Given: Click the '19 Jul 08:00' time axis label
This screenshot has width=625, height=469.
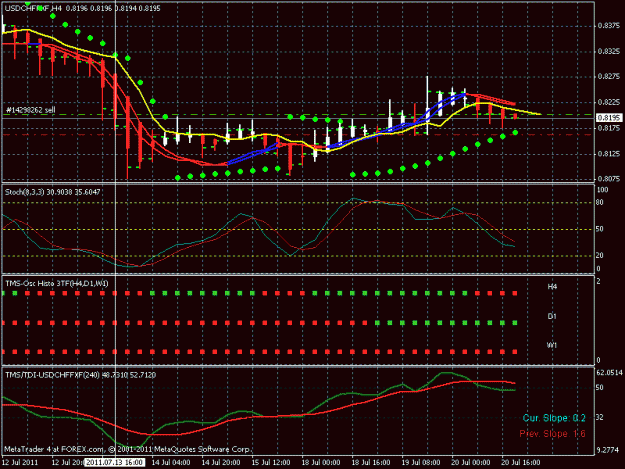Looking at the screenshot, I should (x=421, y=463).
